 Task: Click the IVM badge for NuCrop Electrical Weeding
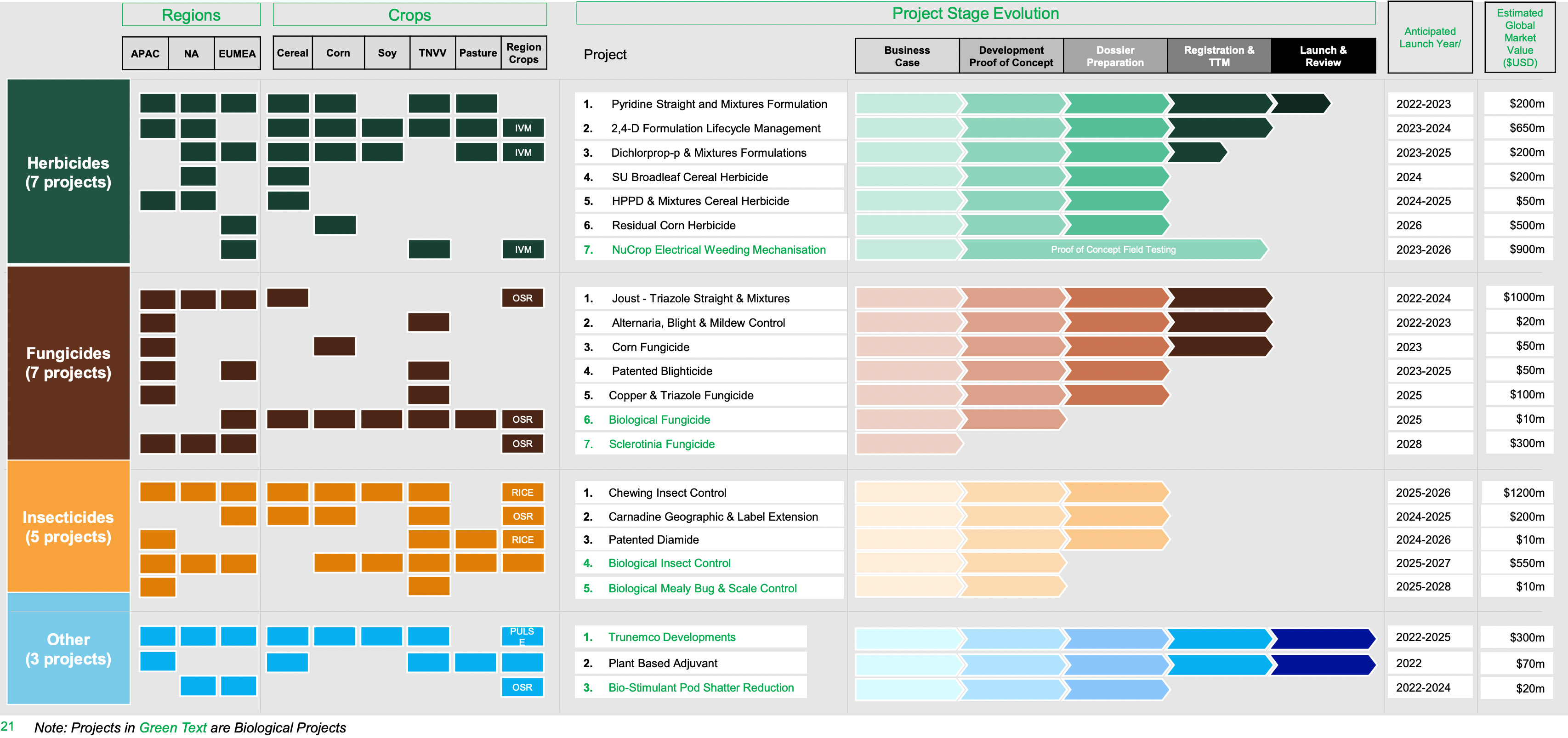point(523,250)
